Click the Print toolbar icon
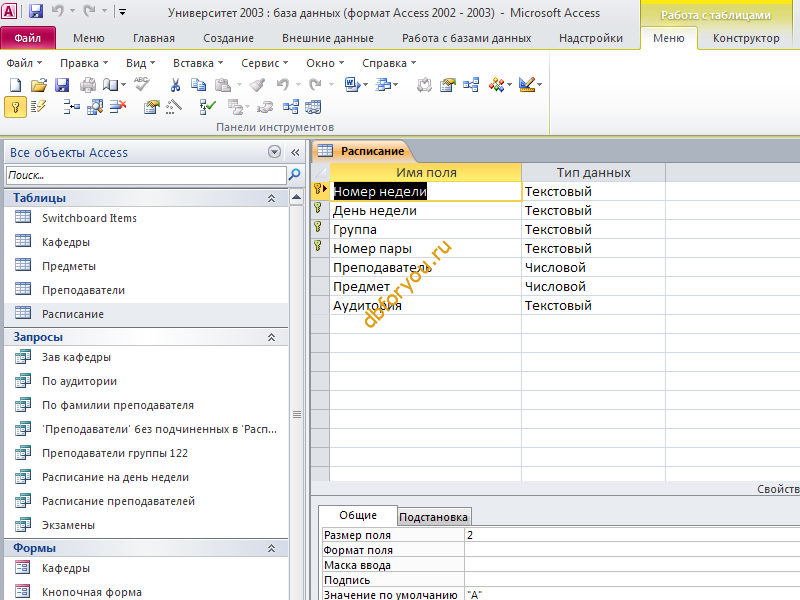The height and width of the screenshot is (600, 800). 88,85
